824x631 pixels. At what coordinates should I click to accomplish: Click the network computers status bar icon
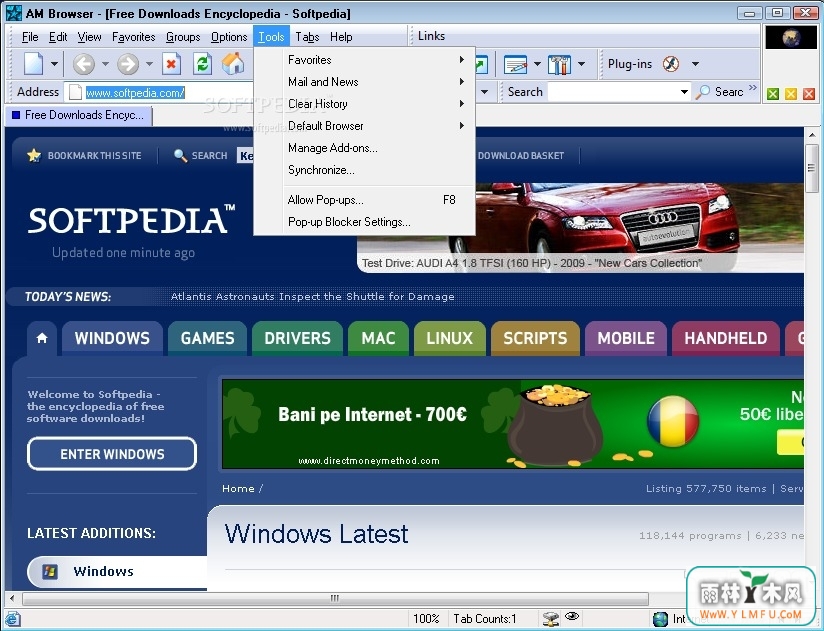[x=551, y=619]
